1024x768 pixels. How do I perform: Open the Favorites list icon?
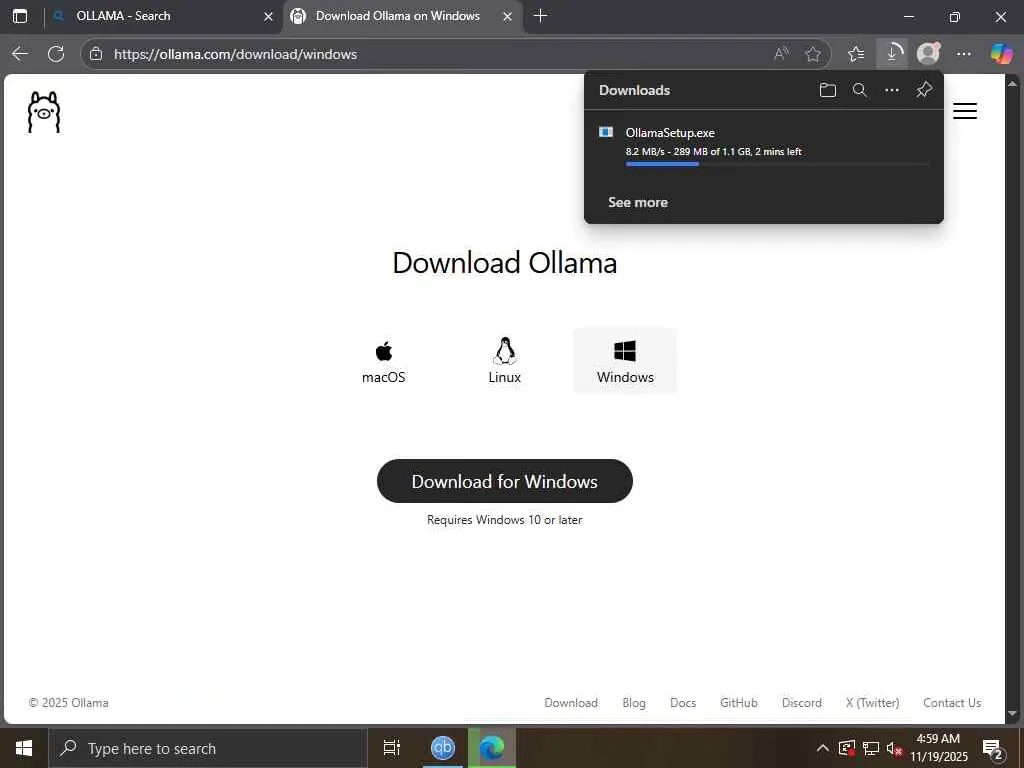click(x=856, y=54)
